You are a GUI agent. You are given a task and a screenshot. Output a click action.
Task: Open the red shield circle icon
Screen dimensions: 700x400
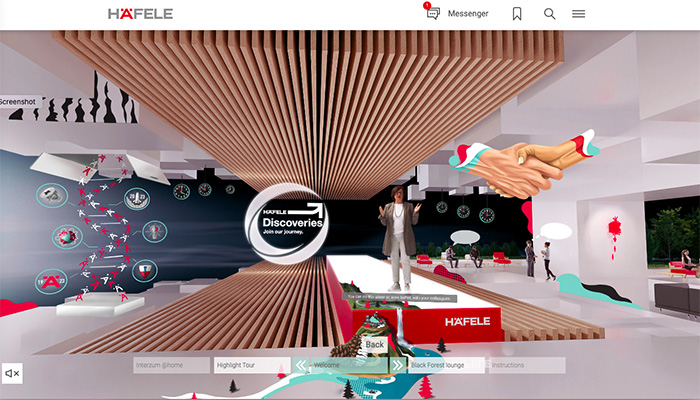145,271
